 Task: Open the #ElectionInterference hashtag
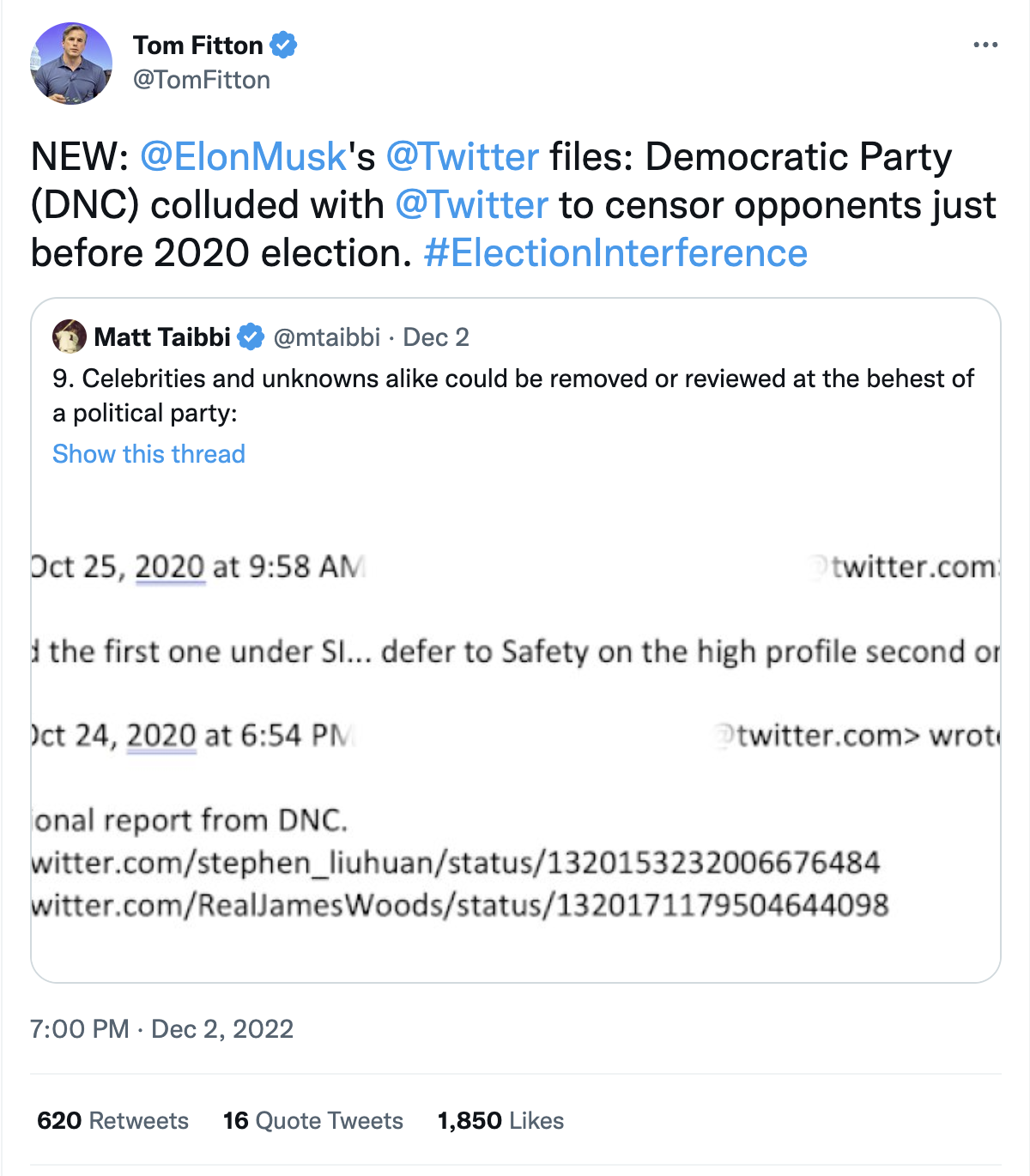pos(615,253)
